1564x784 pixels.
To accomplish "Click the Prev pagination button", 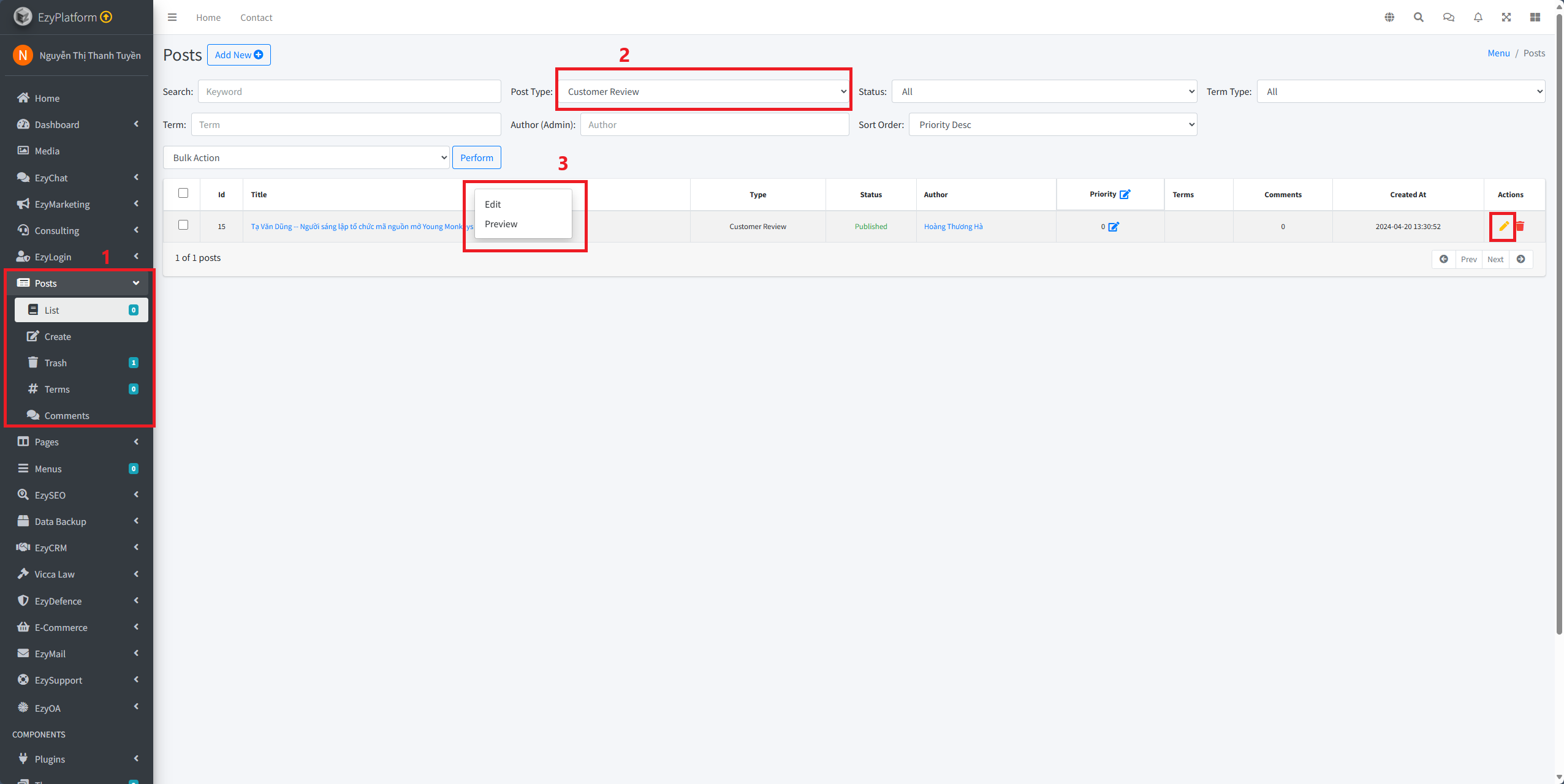I will [1468, 259].
